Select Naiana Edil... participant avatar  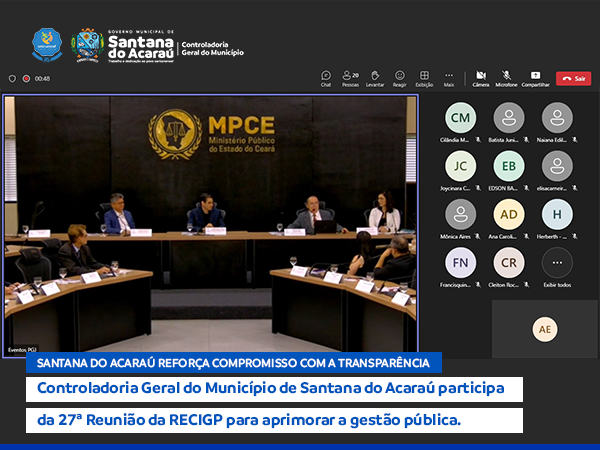click(x=557, y=117)
